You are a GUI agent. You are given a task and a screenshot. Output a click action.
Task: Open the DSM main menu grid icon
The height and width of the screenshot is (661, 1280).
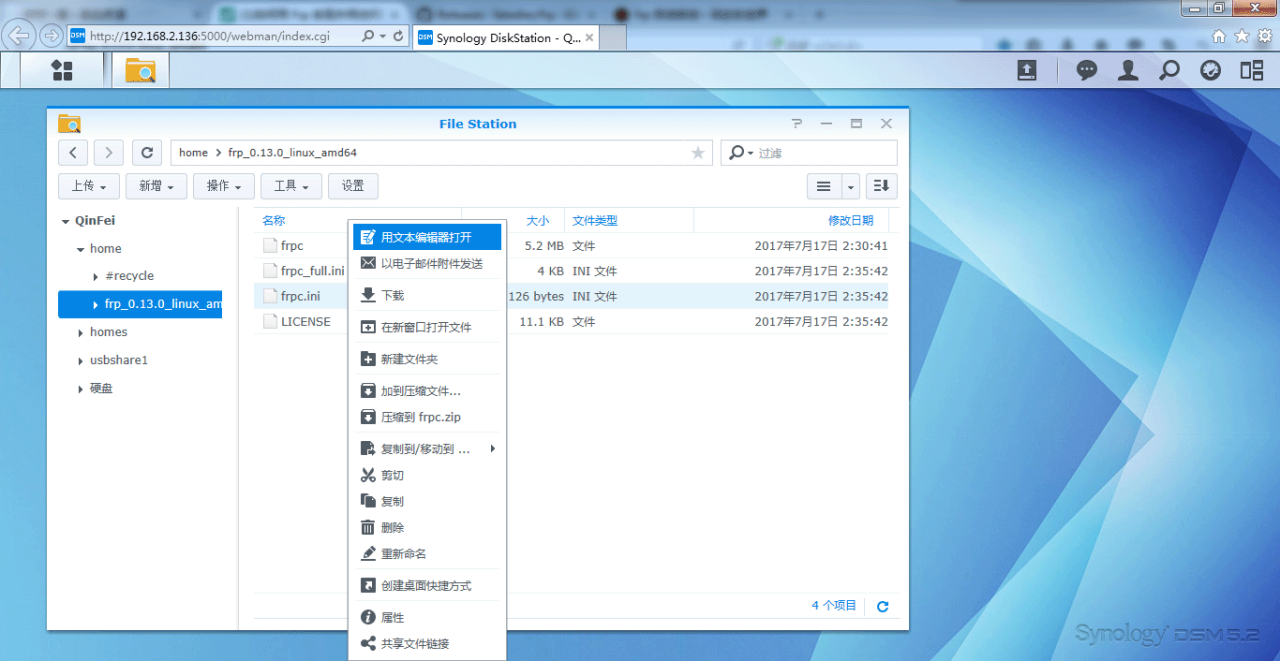point(62,70)
